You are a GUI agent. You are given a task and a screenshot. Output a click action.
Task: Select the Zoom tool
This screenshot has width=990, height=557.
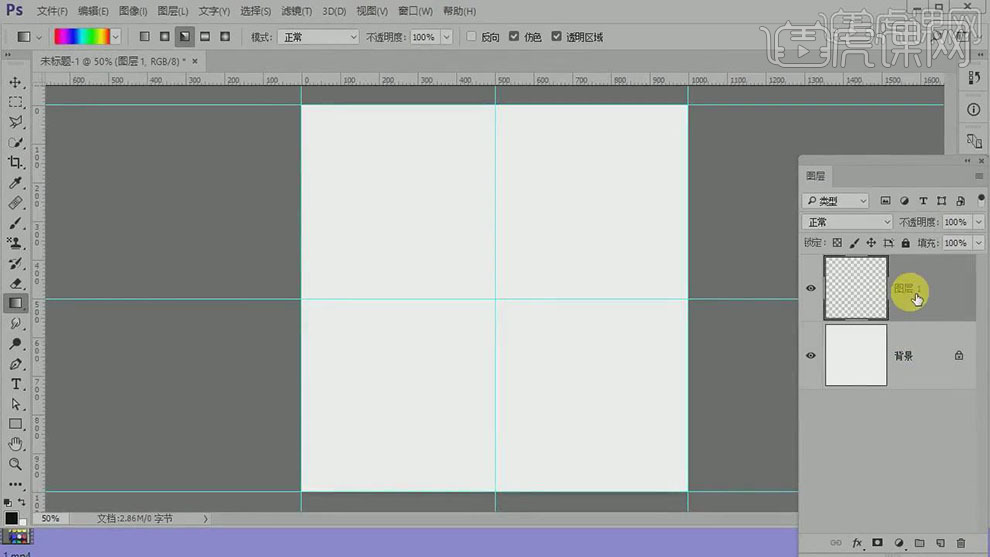[16, 464]
